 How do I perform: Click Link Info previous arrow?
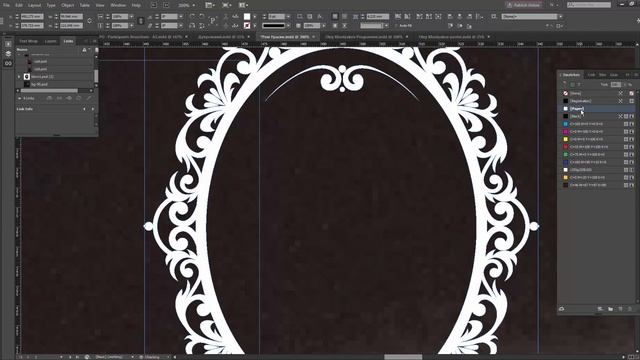tap(84, 109)
